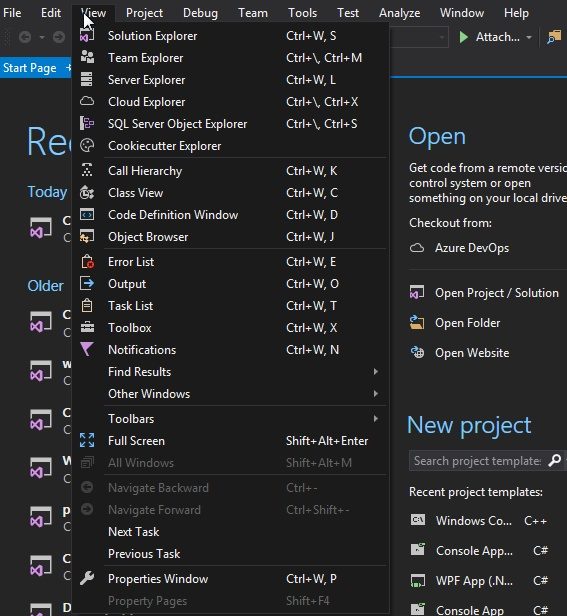Click the Open Website globe icon
This screenshot has width=567, height=616.
(x=417, y=352)
